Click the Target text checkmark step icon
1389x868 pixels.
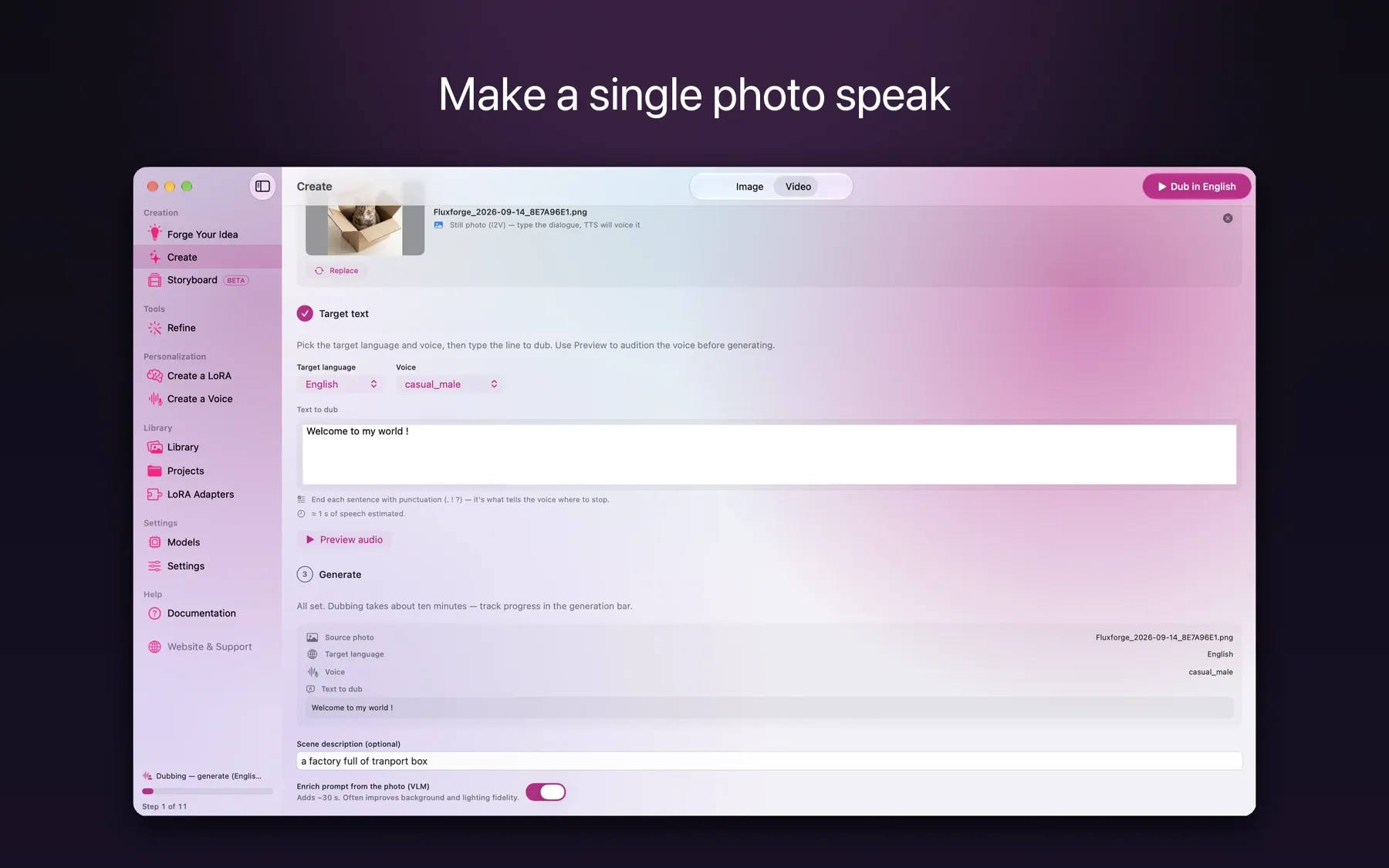point(305,313)
